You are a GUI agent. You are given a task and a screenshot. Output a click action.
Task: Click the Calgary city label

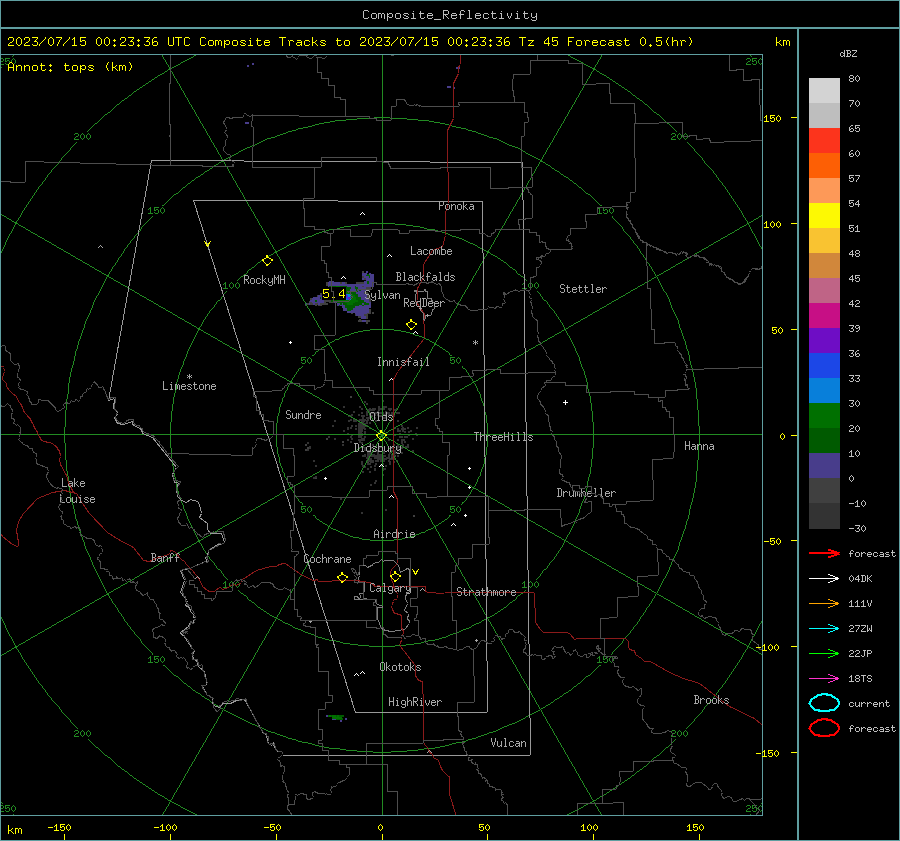coord(390,588)
